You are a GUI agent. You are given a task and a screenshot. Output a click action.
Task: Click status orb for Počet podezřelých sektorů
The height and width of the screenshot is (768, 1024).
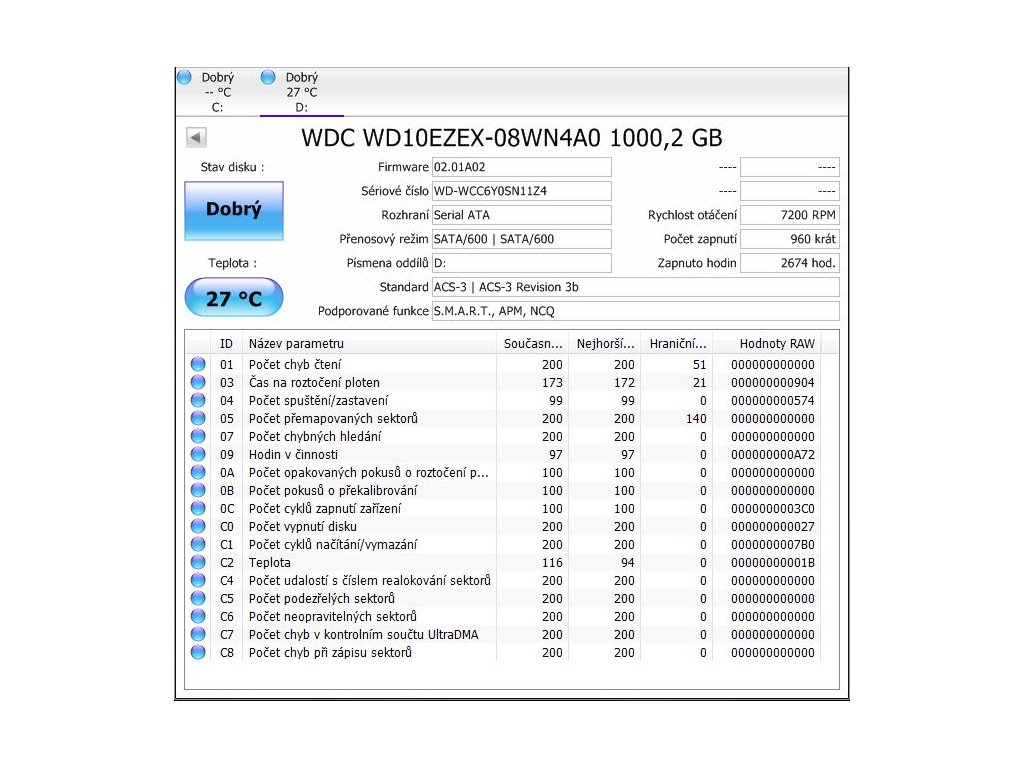pos(198,598)
